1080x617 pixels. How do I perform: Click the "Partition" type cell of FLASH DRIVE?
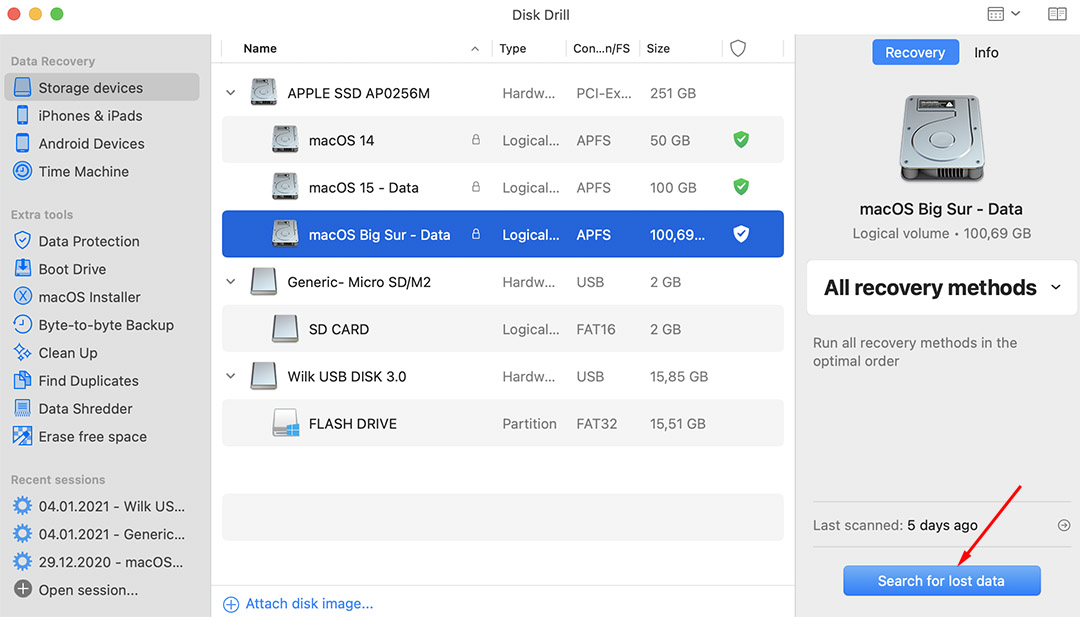[x=529, y=423]
